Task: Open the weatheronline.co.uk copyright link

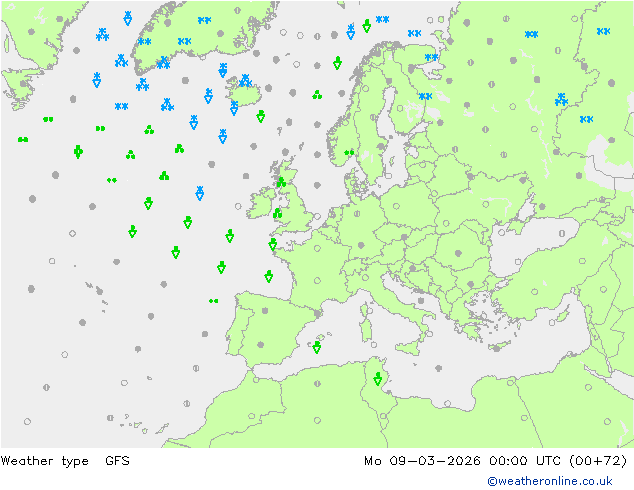Action: [550, 481]
